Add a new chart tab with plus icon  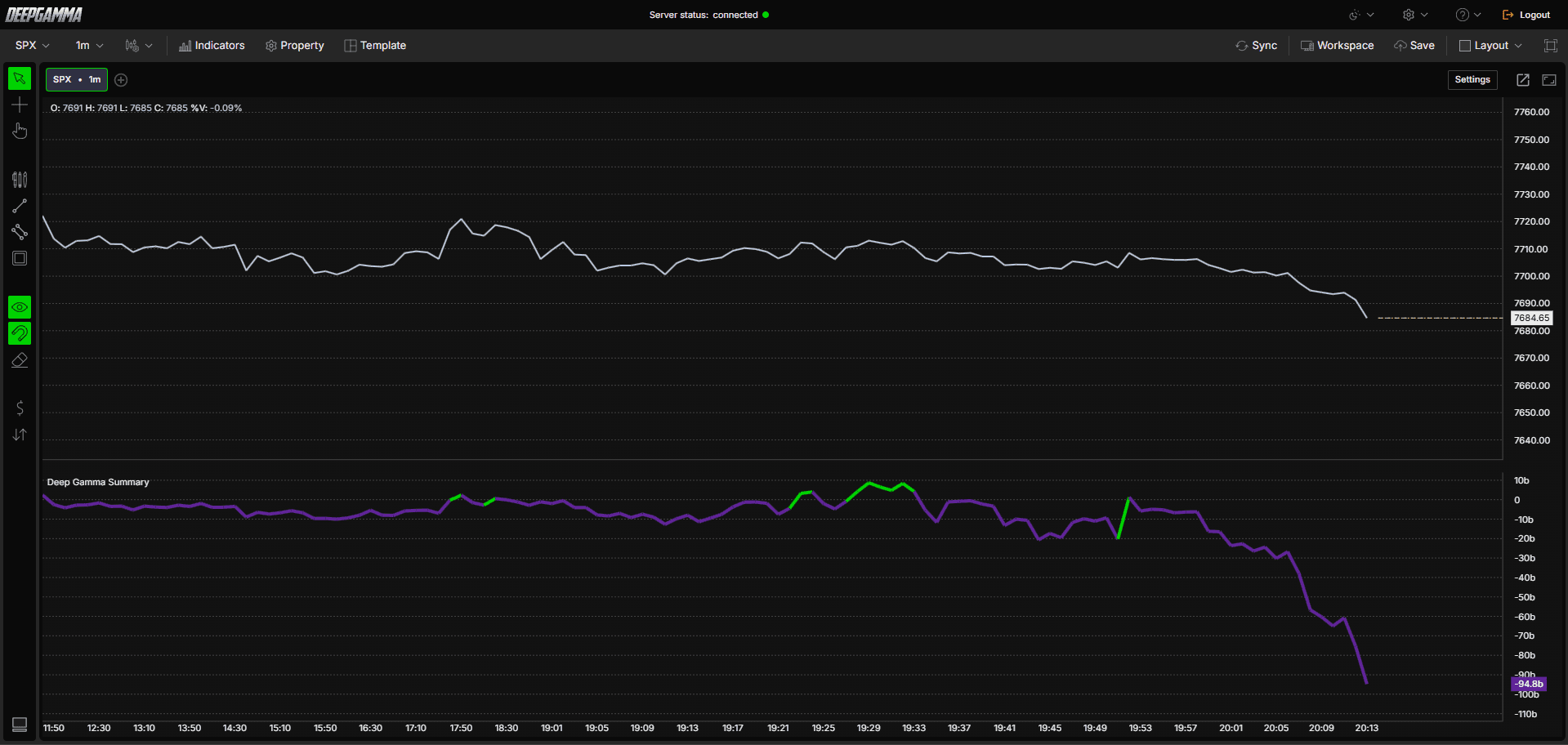[121, 80]
